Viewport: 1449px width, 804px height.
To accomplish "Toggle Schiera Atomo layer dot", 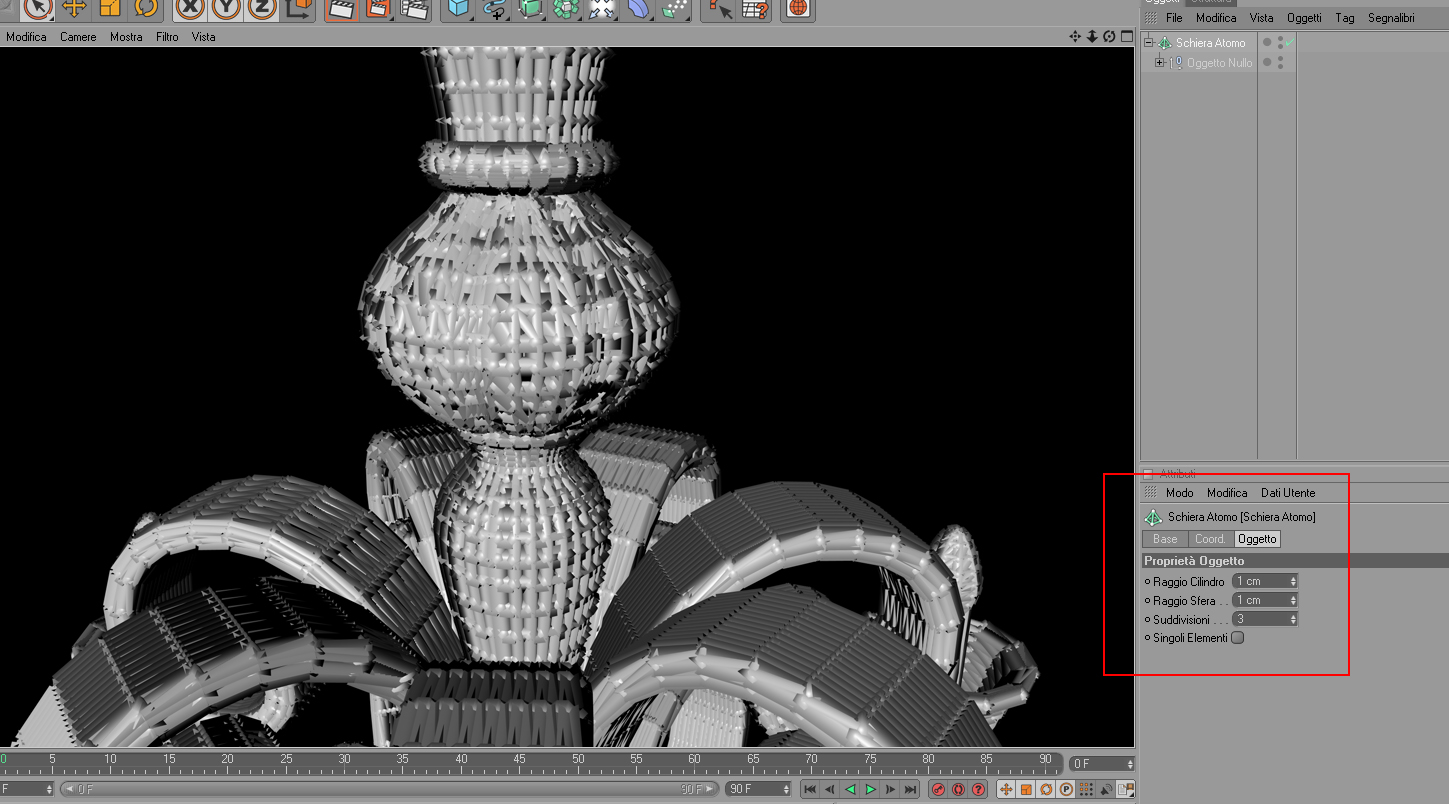I will click(x=1267, y=42).
